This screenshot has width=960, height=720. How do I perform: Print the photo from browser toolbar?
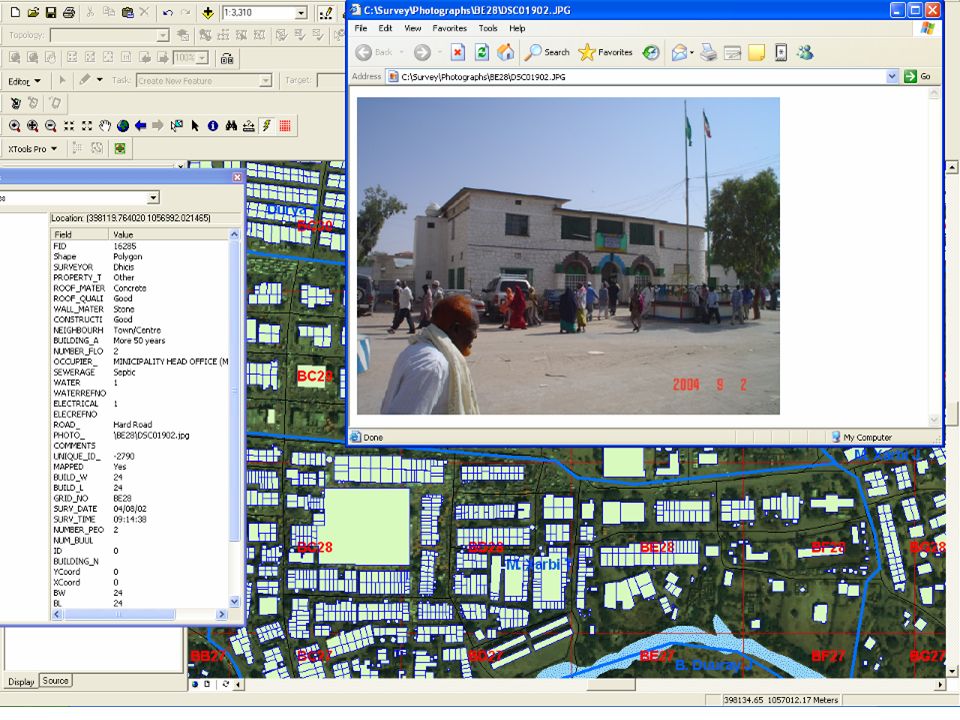pos(708,53)
